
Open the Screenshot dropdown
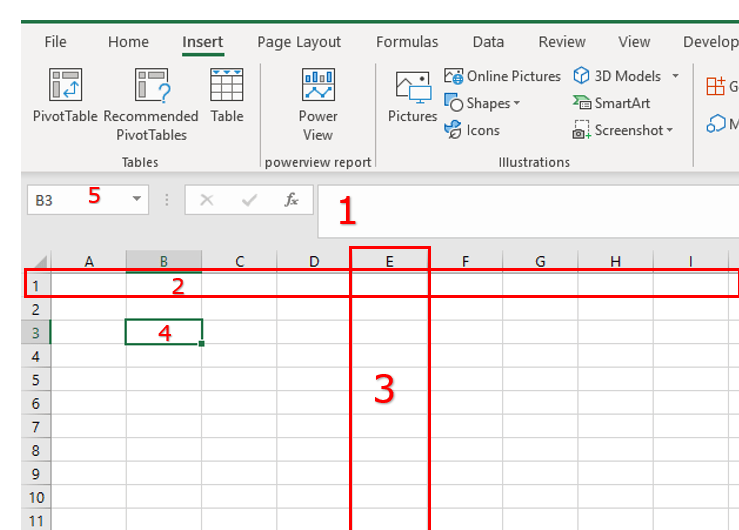tap(623, 130)
